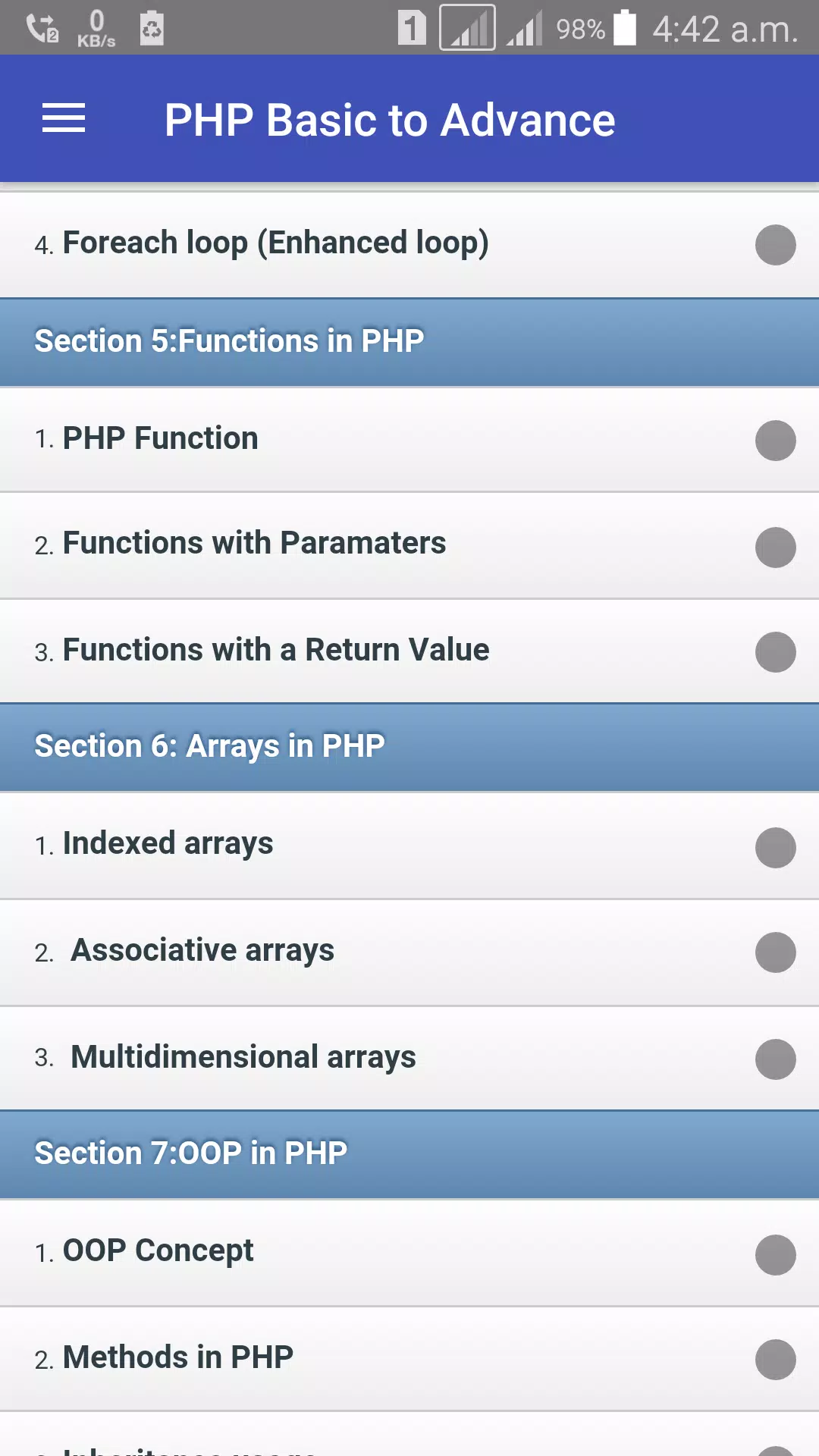This screenshot has width=819, height=1456.
Task: Tap the call forwarding status icon
Action: [42, 29]
